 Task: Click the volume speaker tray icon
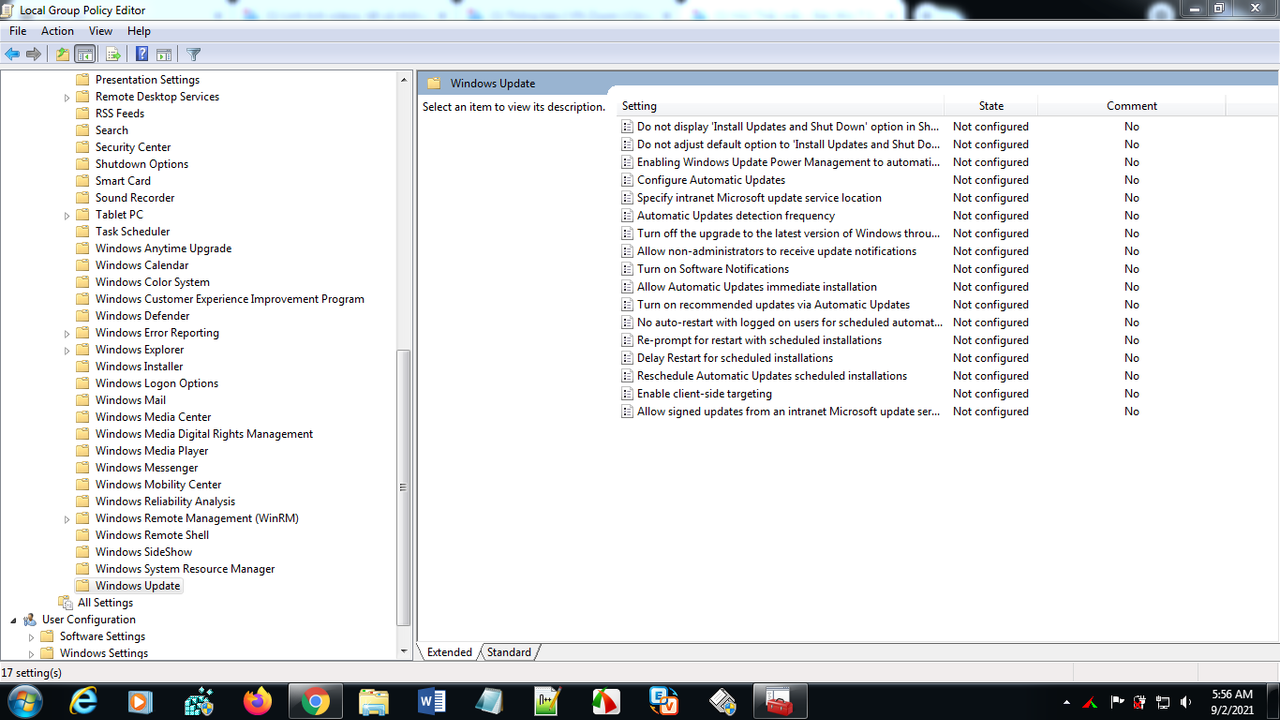[1186, 702]
